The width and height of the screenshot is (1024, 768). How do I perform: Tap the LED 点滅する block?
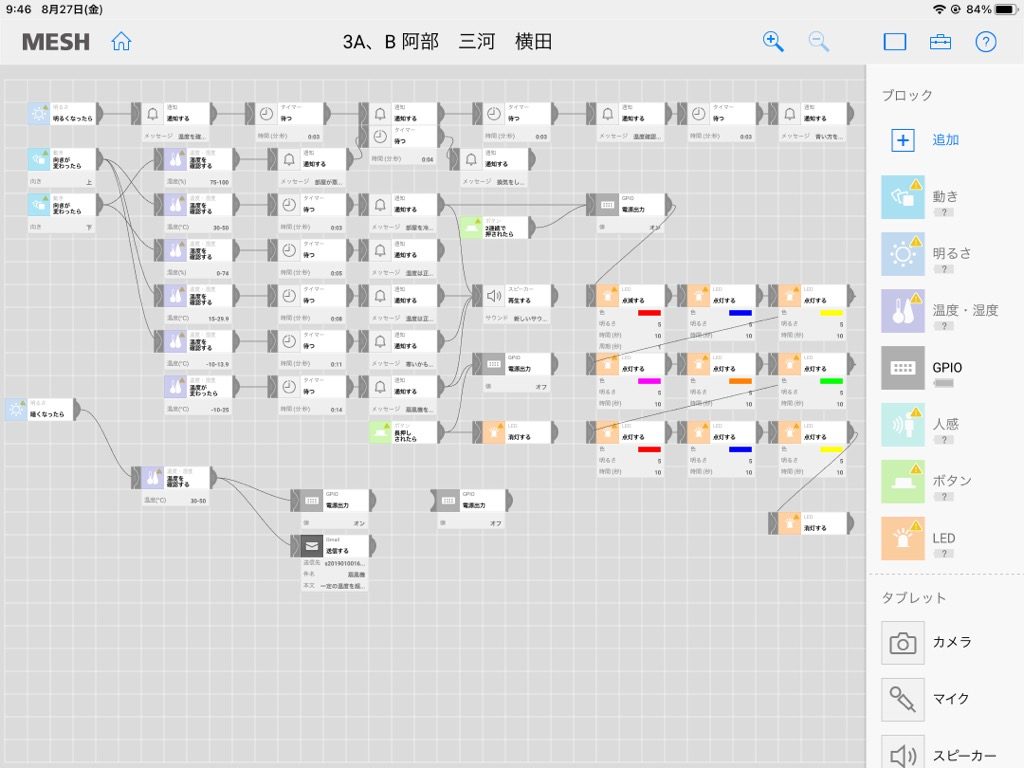[629, 296]
